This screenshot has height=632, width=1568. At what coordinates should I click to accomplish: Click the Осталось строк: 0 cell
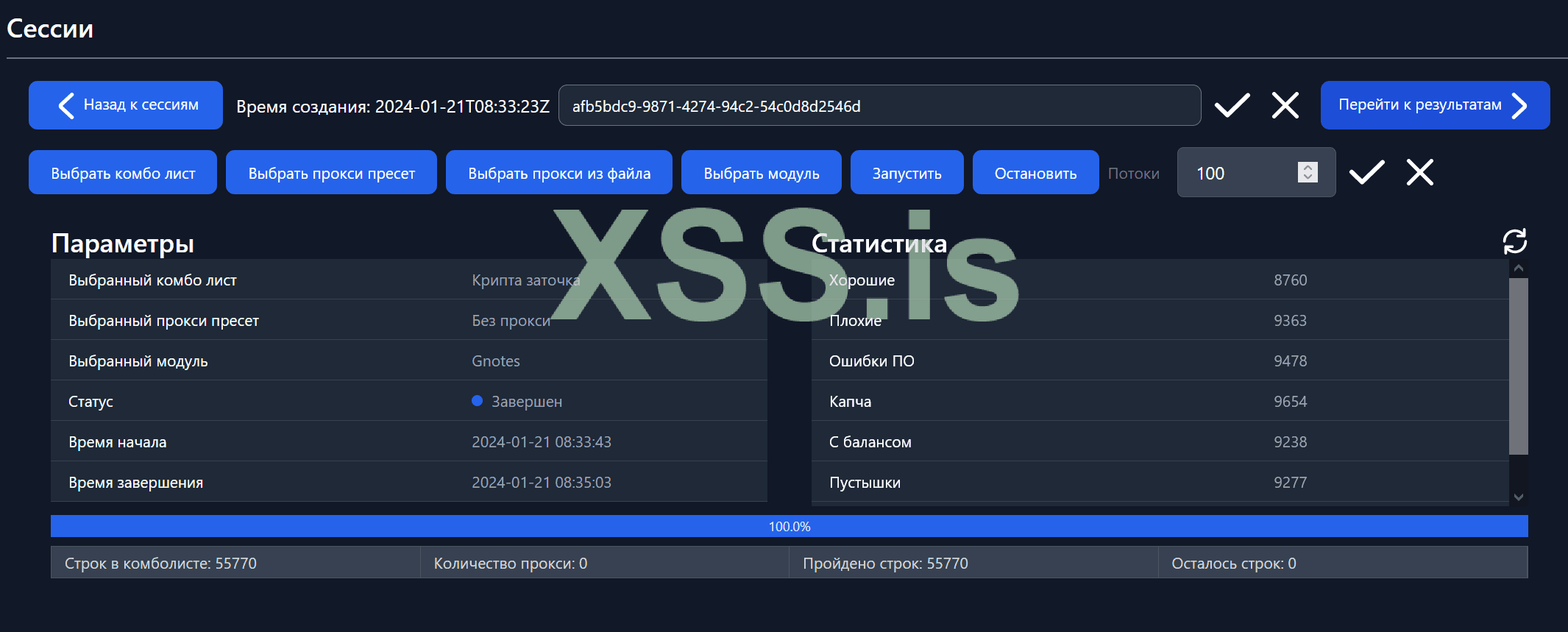click(1343, 563)
